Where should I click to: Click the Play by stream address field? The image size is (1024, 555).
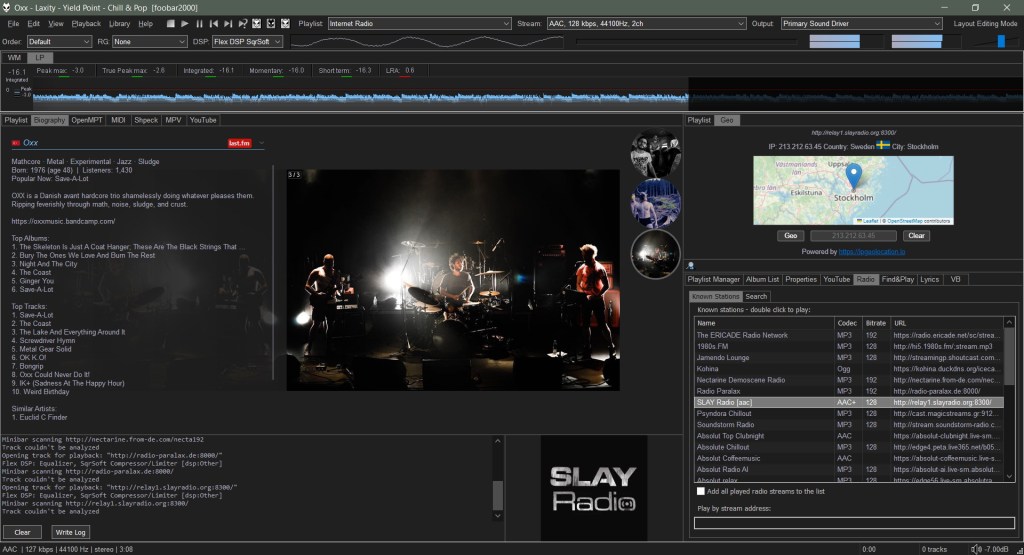853,522
